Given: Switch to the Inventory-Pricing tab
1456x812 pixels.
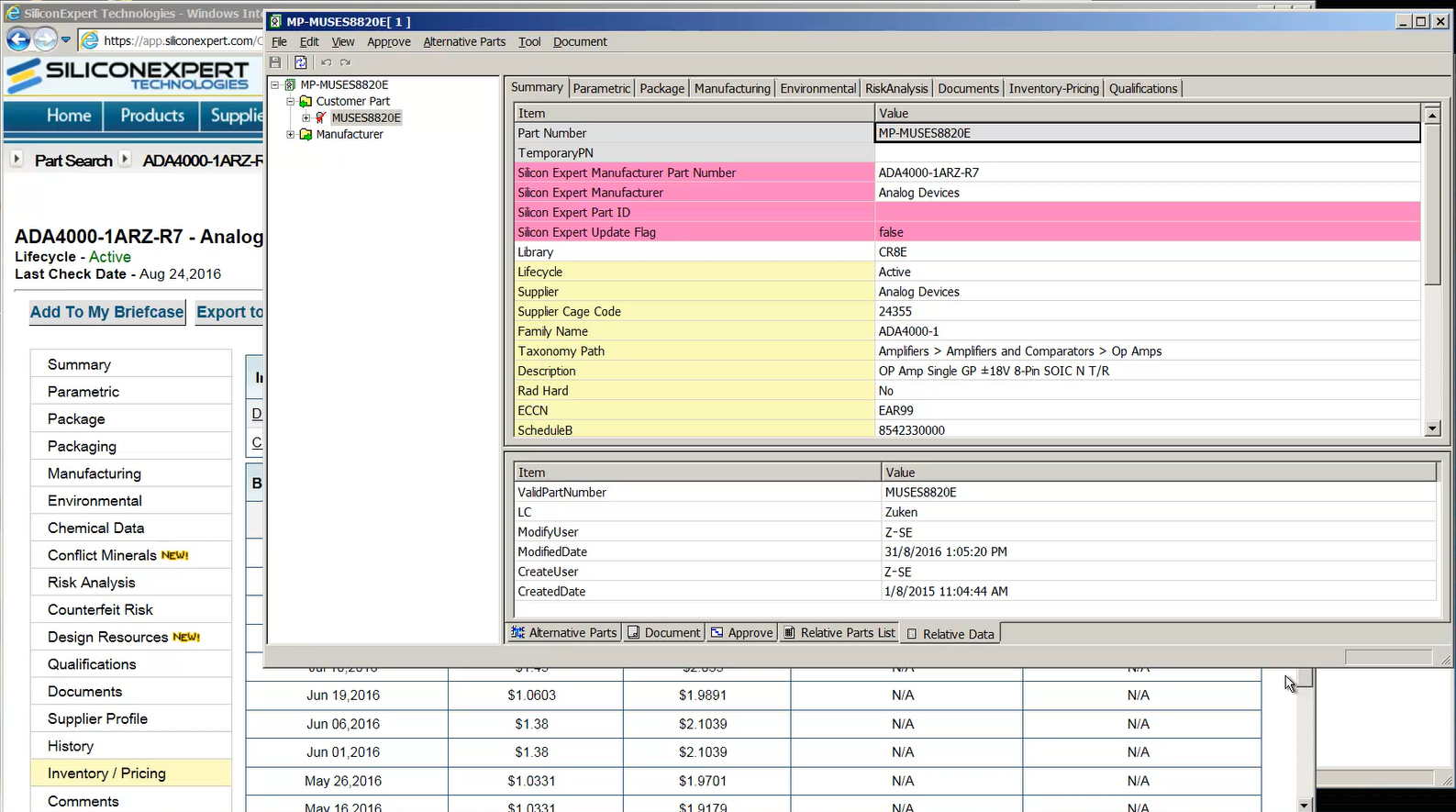Looking at the screenshot, I should point(1053,88).
